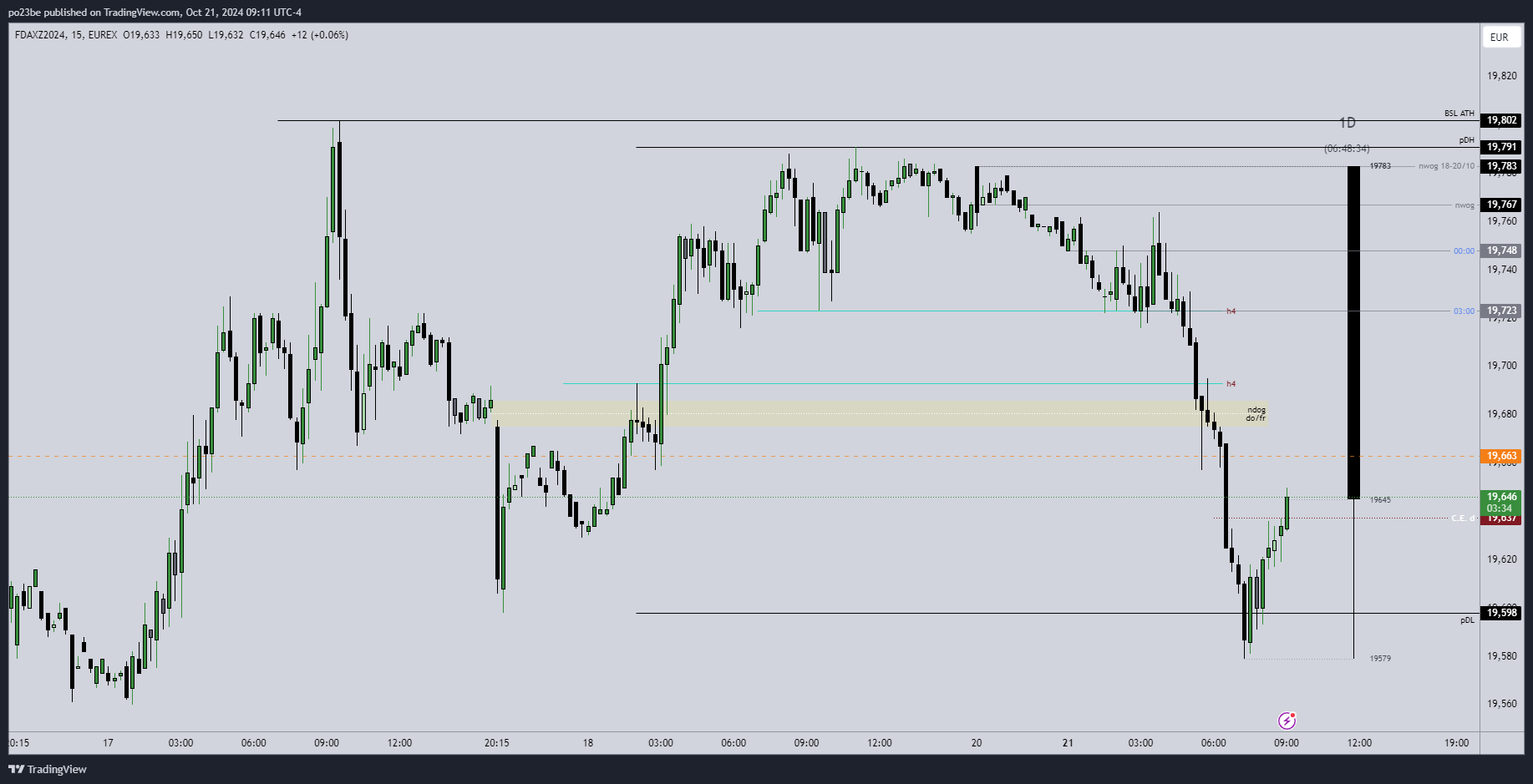
Task: Click the purple lightning bolt event icon
Action: click(x=1287, y=721)
